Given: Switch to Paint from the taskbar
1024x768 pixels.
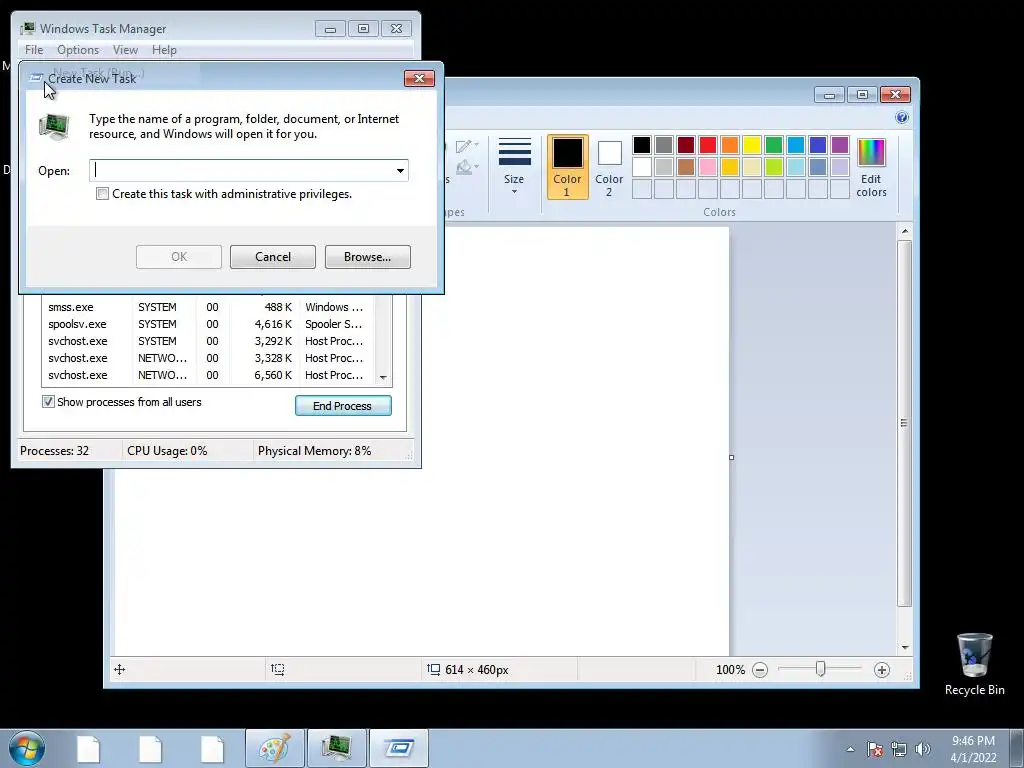Looking at the screenshot, I should click(275, 748).
